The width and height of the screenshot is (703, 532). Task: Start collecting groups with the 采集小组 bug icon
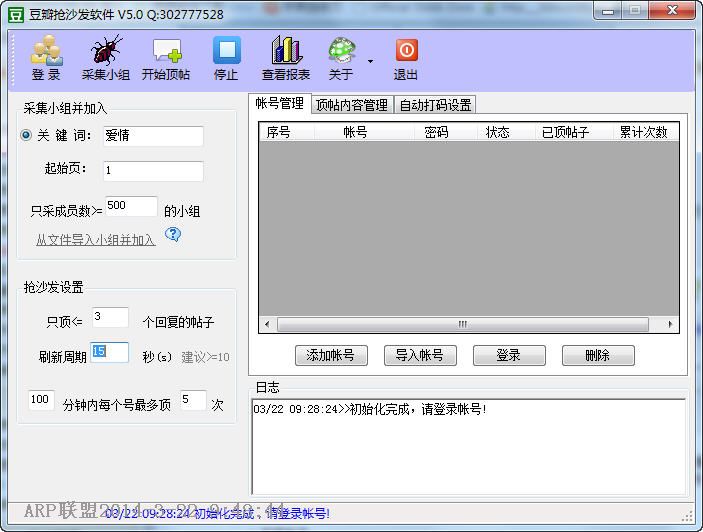click(106, 50)
